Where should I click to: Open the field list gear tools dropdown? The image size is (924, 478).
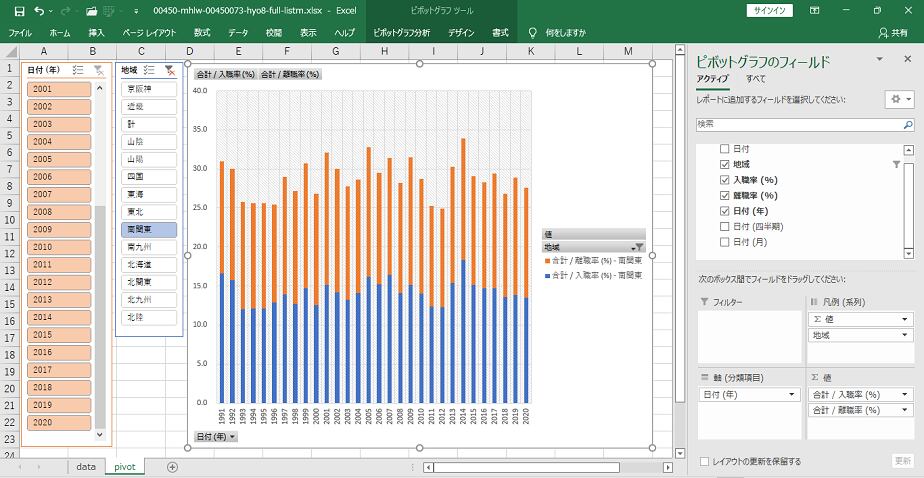899,100
